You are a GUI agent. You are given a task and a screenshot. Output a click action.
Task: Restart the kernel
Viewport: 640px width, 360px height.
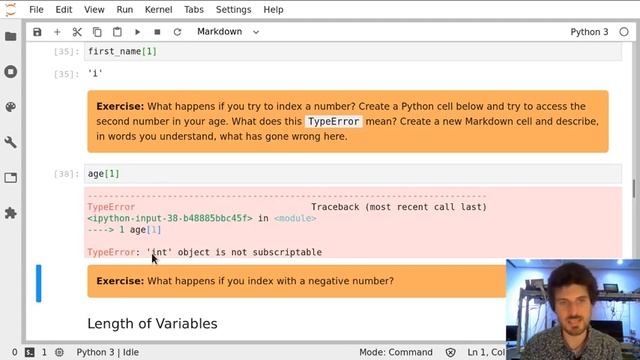pyautogui.click(x=177, y=32)
